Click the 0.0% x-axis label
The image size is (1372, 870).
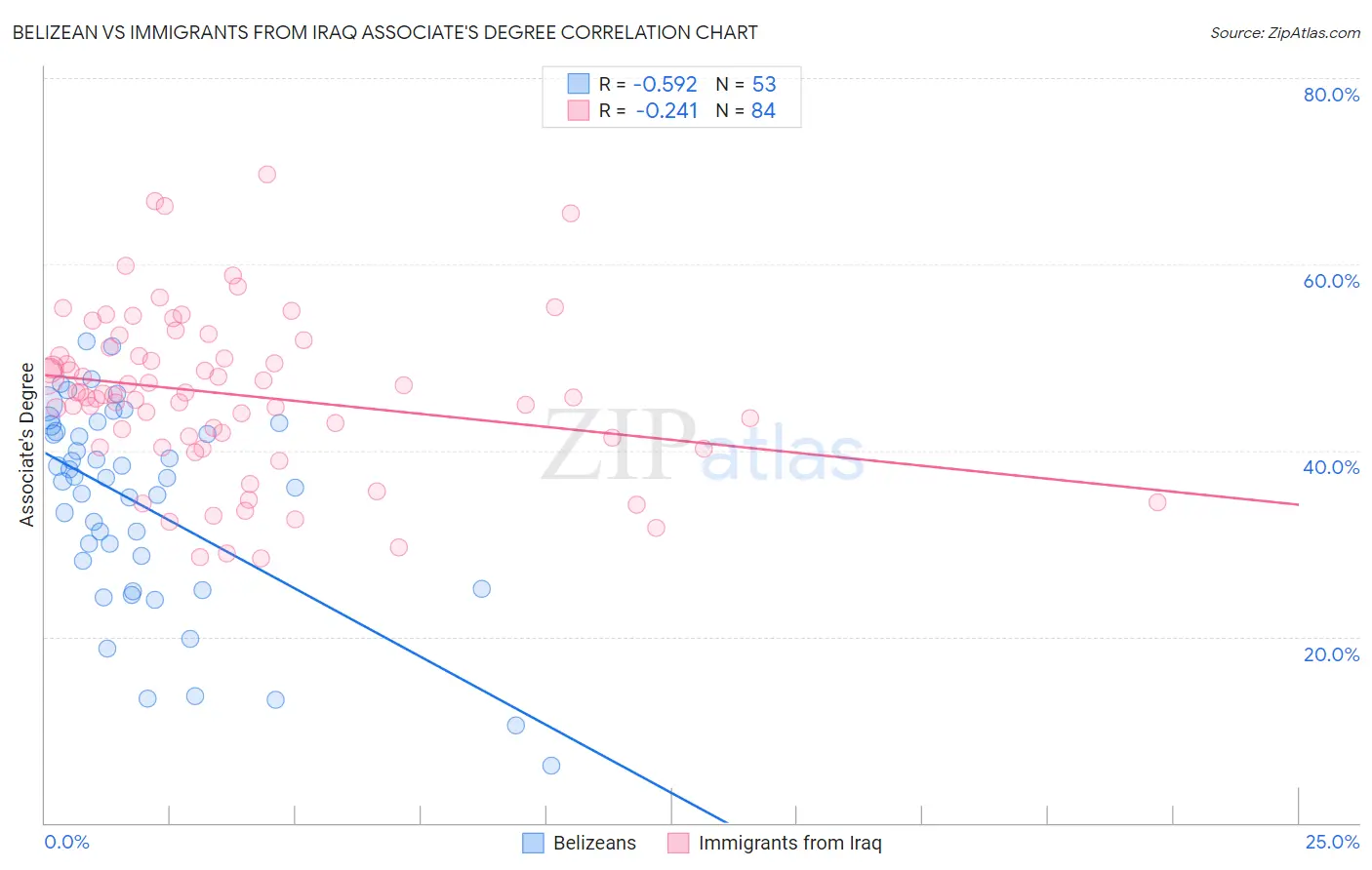(x=66, y=842)
